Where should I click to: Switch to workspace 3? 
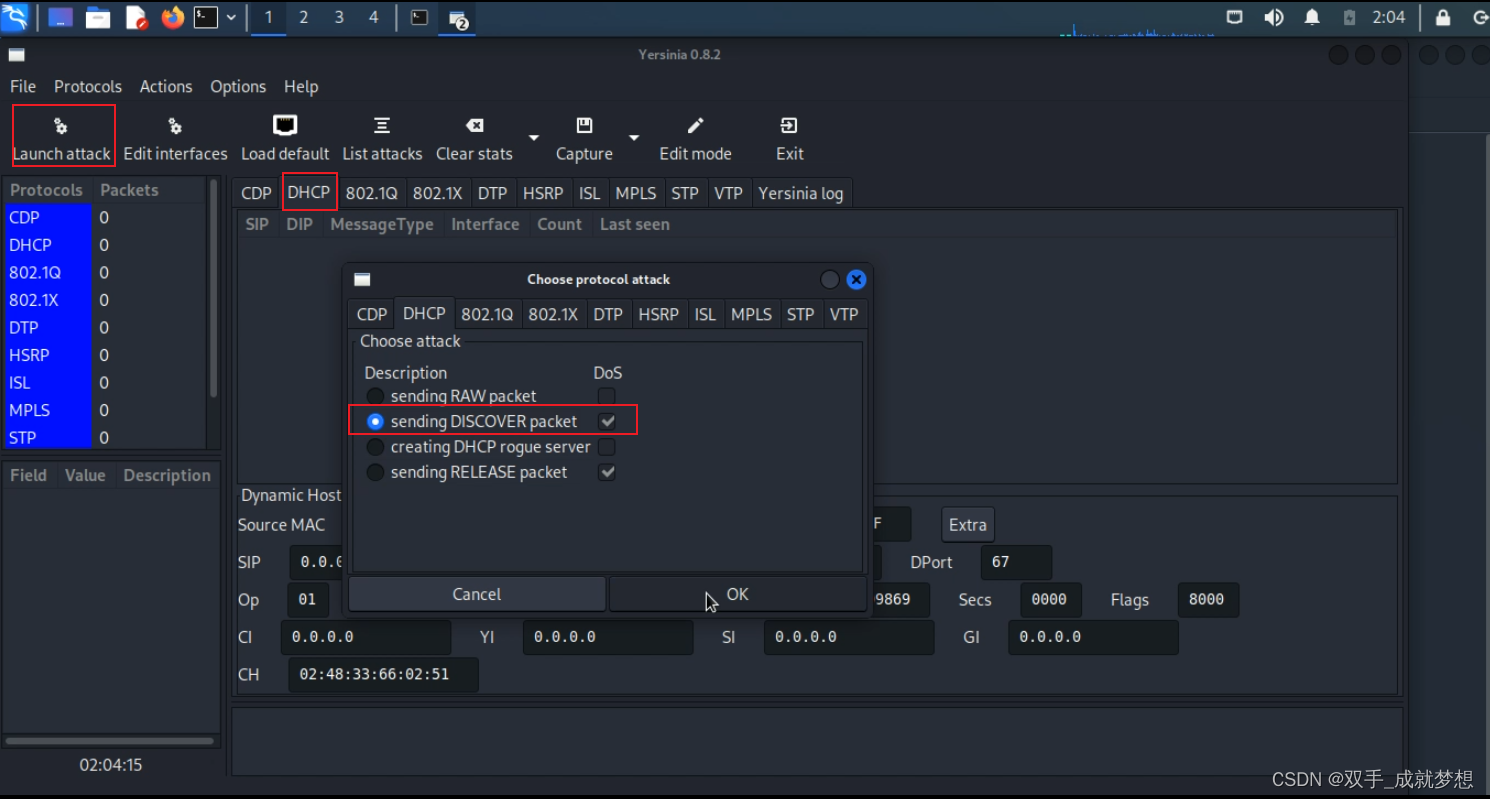point(339,17)
